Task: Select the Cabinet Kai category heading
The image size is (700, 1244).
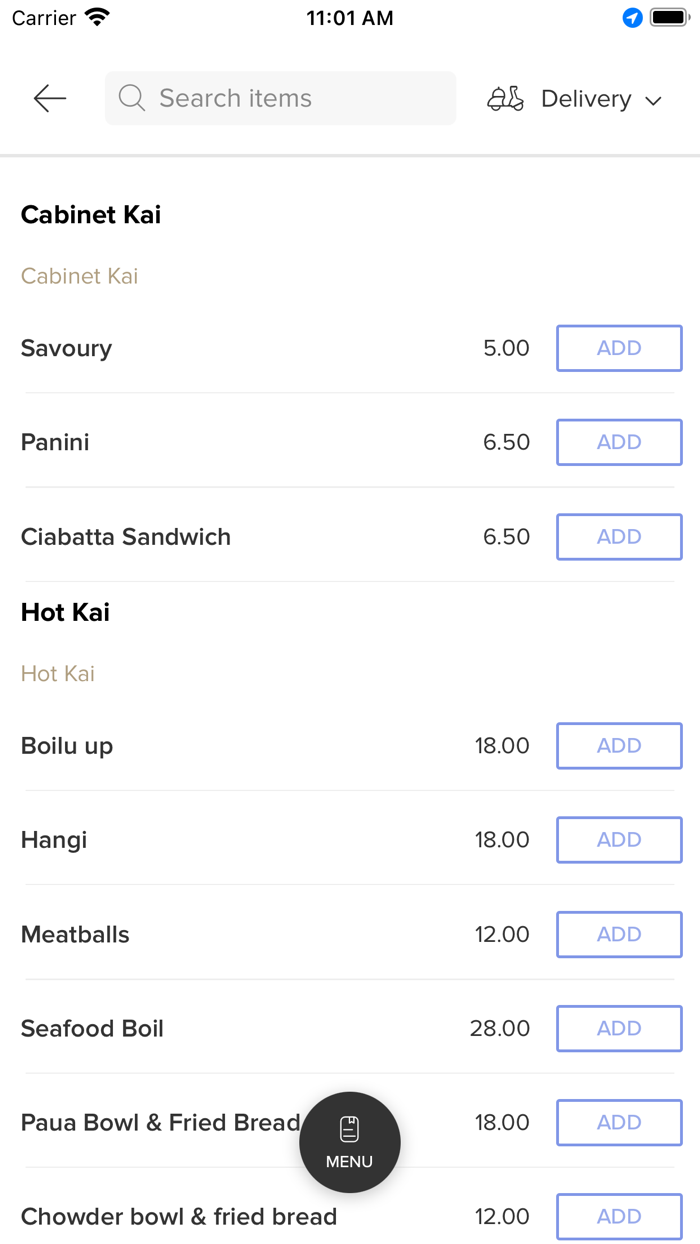Action: pos(91,215)
